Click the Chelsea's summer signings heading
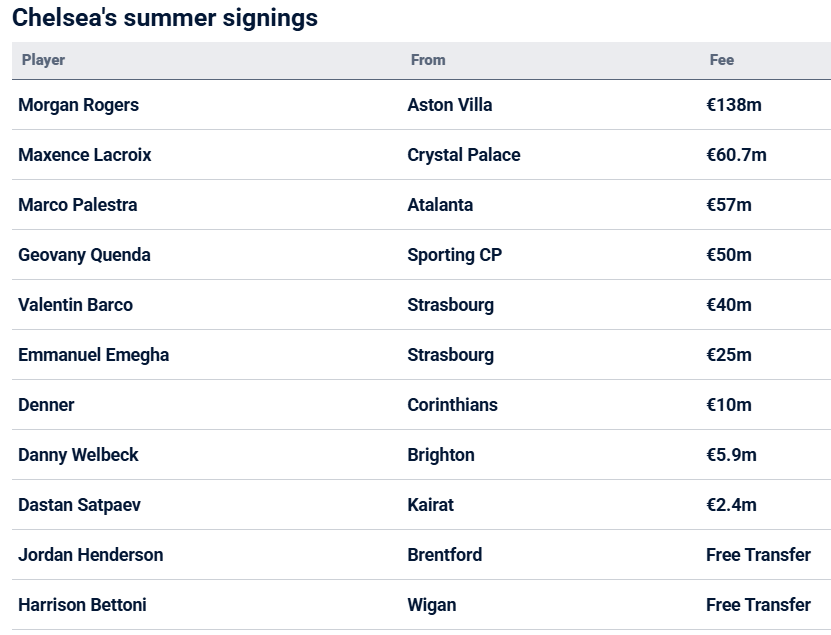The height and width of the screenshot is (635, 831). [x=165, y=17]
